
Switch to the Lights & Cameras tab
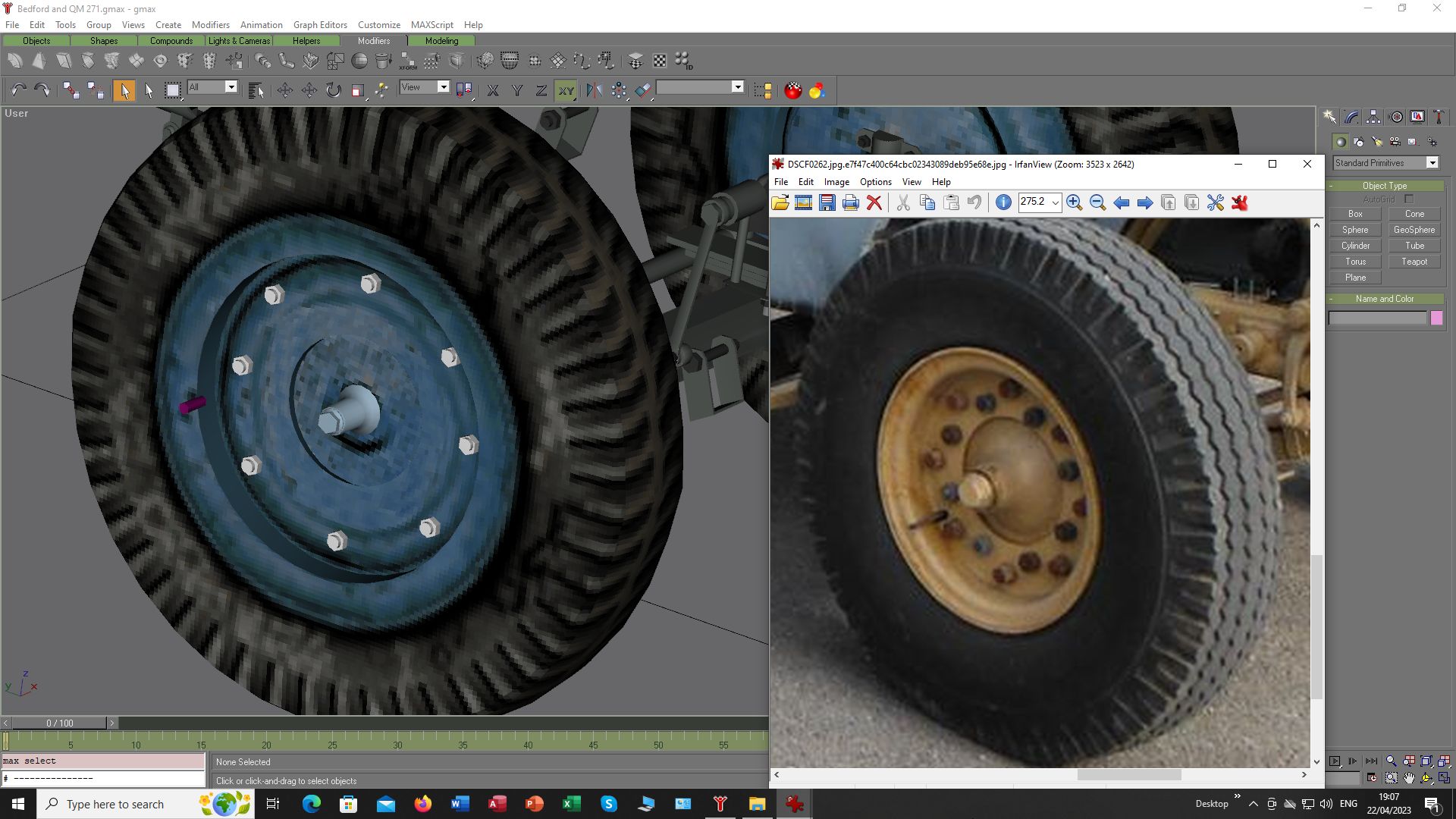(x=239, y=41)
